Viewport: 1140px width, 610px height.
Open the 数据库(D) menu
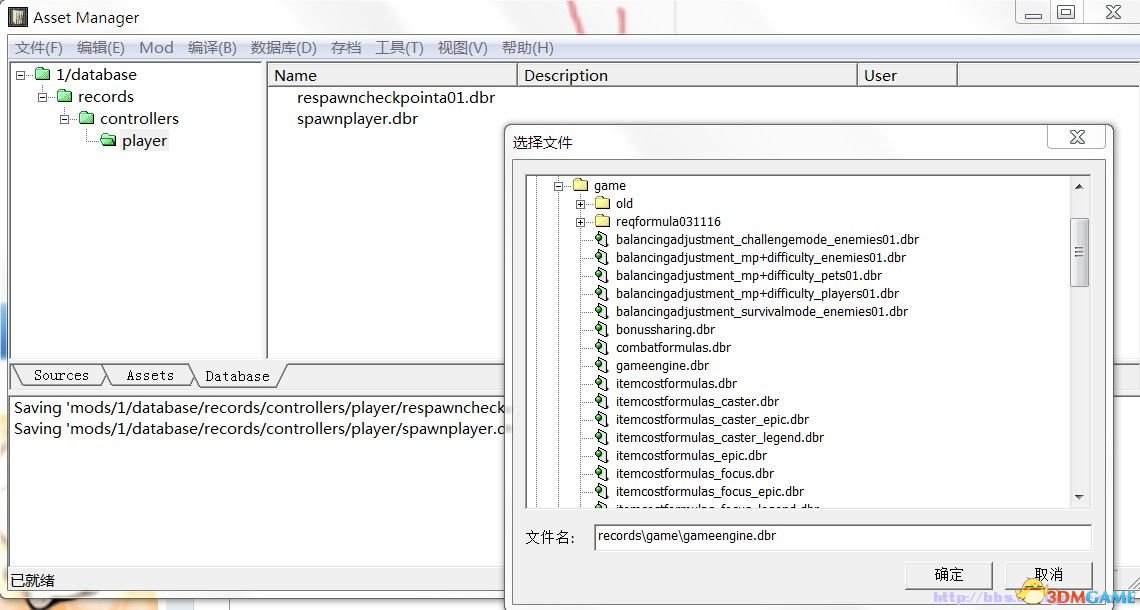(283, 48)
